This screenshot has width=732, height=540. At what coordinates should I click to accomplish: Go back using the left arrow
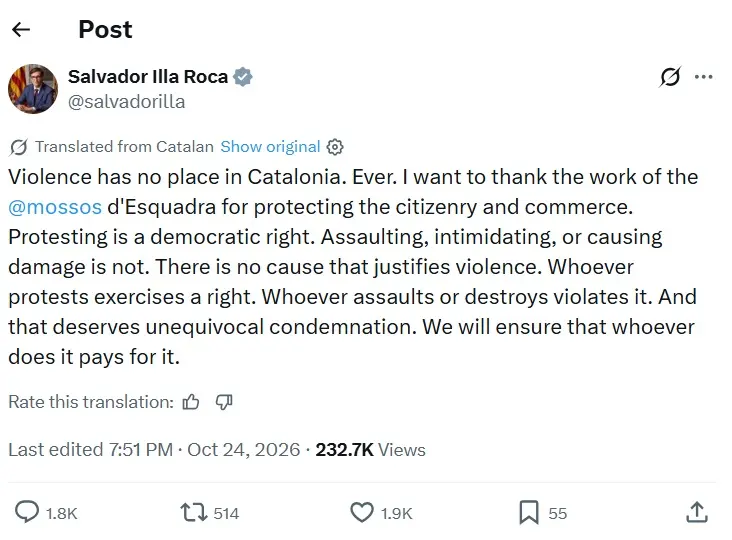[x=21, y=29]
